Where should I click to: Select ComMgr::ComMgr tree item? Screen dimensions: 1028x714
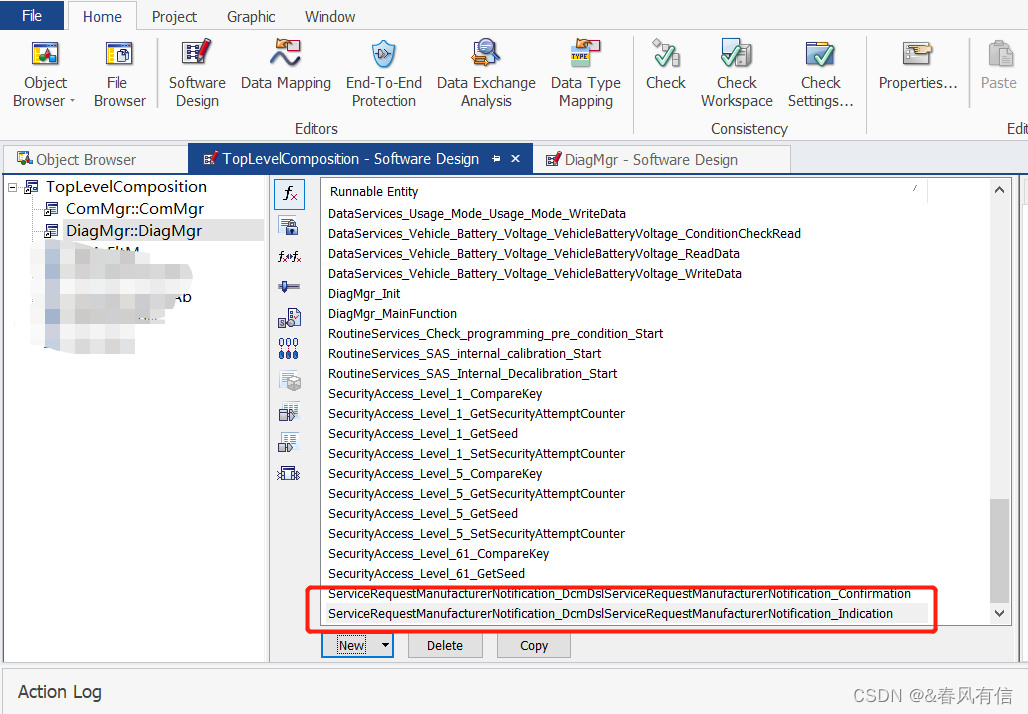coord(134,209)
